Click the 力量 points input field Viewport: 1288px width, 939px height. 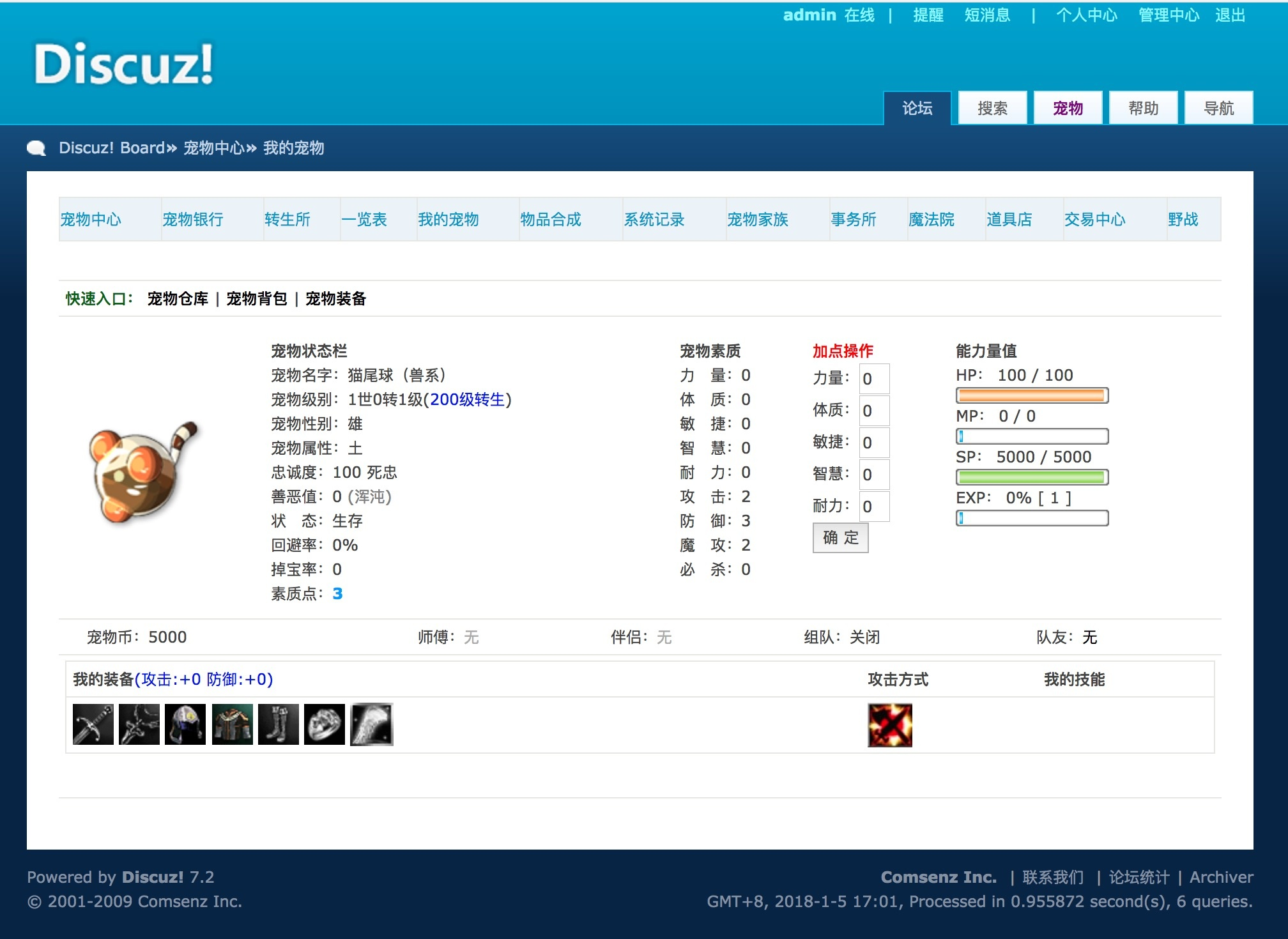pyautogui.click(x=873, y=379)
